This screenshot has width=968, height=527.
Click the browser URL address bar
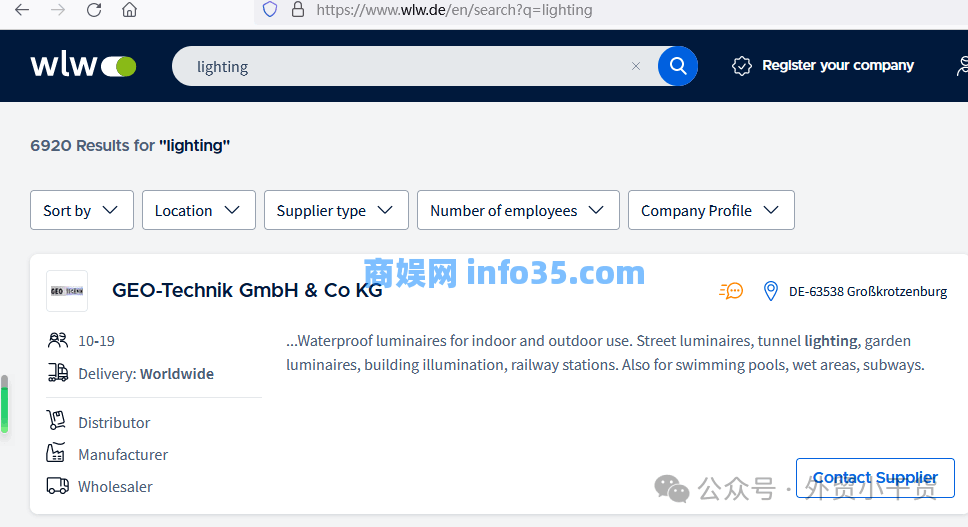point(454,10)
